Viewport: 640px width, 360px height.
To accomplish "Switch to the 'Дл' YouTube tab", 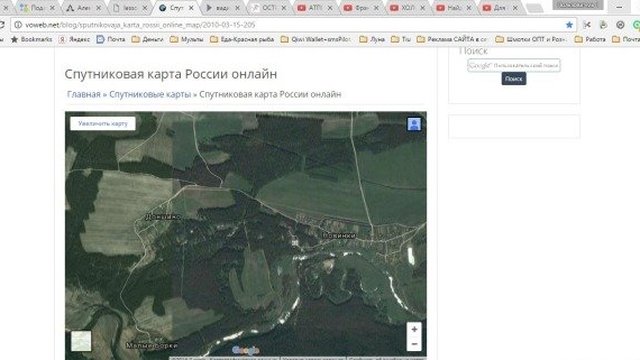I will point(499,8).
